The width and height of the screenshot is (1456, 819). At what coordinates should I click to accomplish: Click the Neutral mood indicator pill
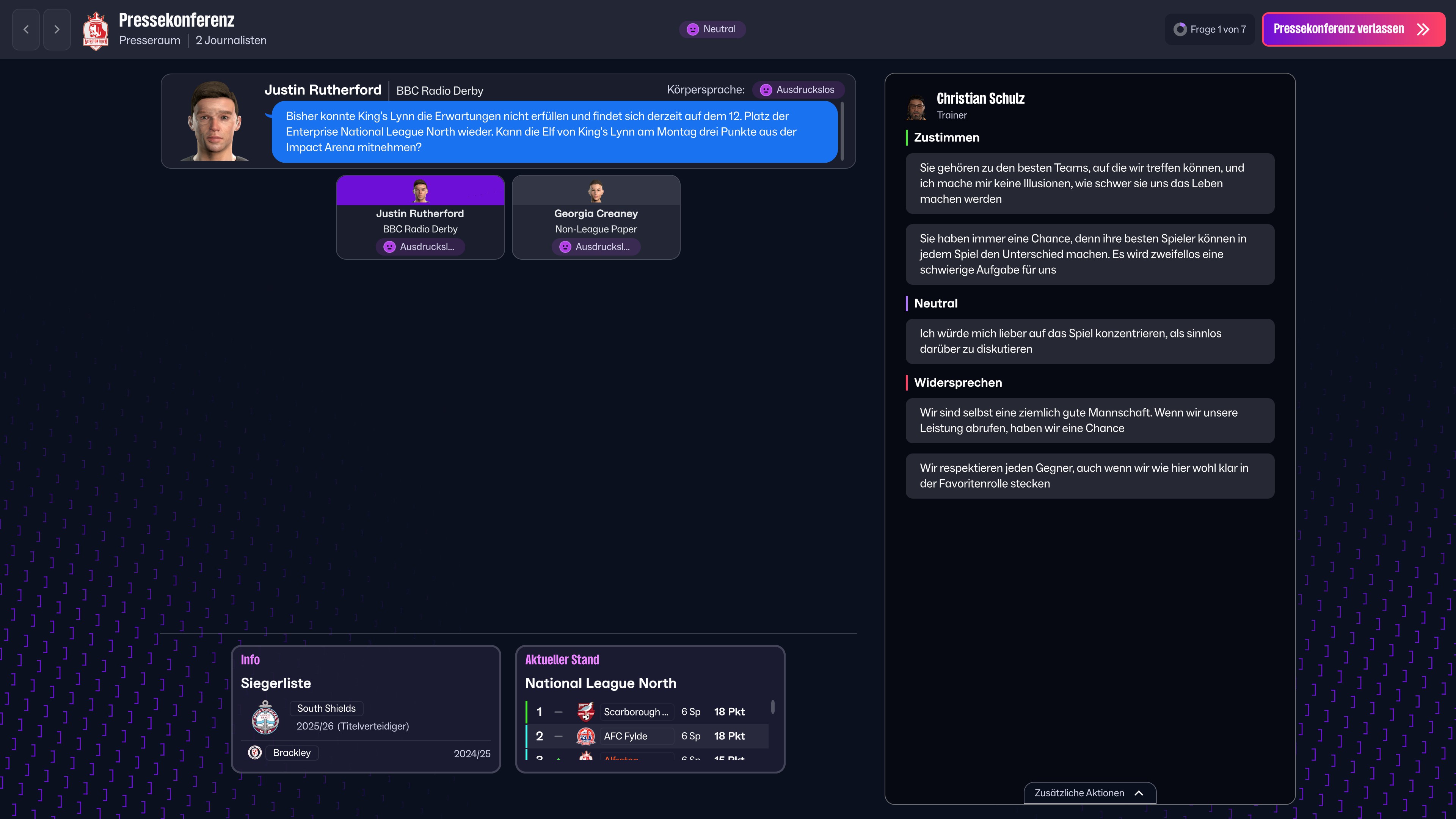tap(712, 30)
